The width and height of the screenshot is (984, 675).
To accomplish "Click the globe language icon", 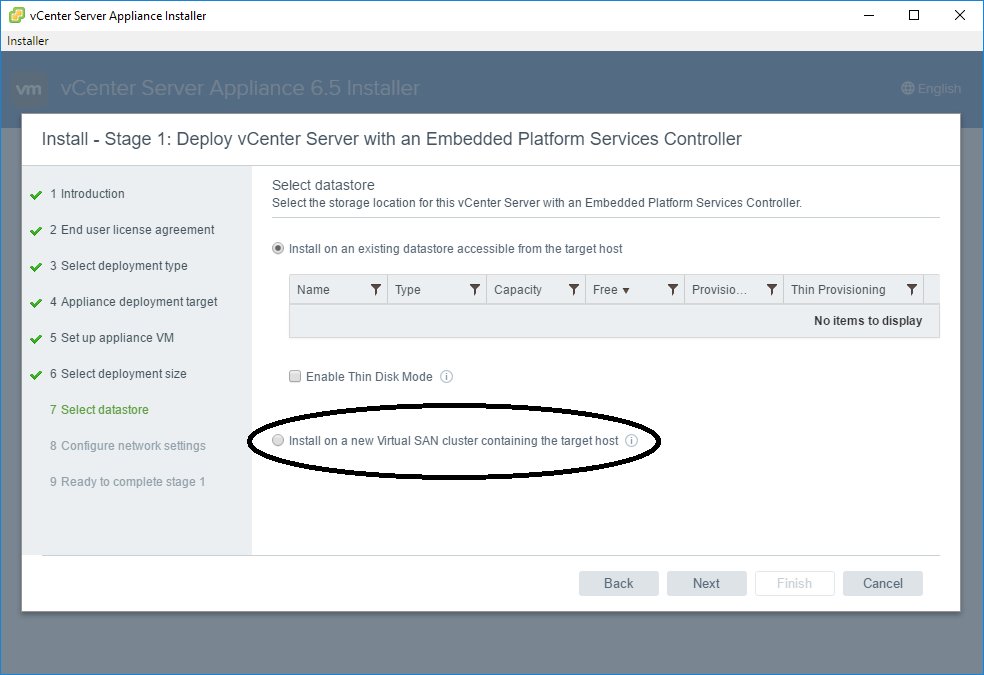I will click(907, 88).
